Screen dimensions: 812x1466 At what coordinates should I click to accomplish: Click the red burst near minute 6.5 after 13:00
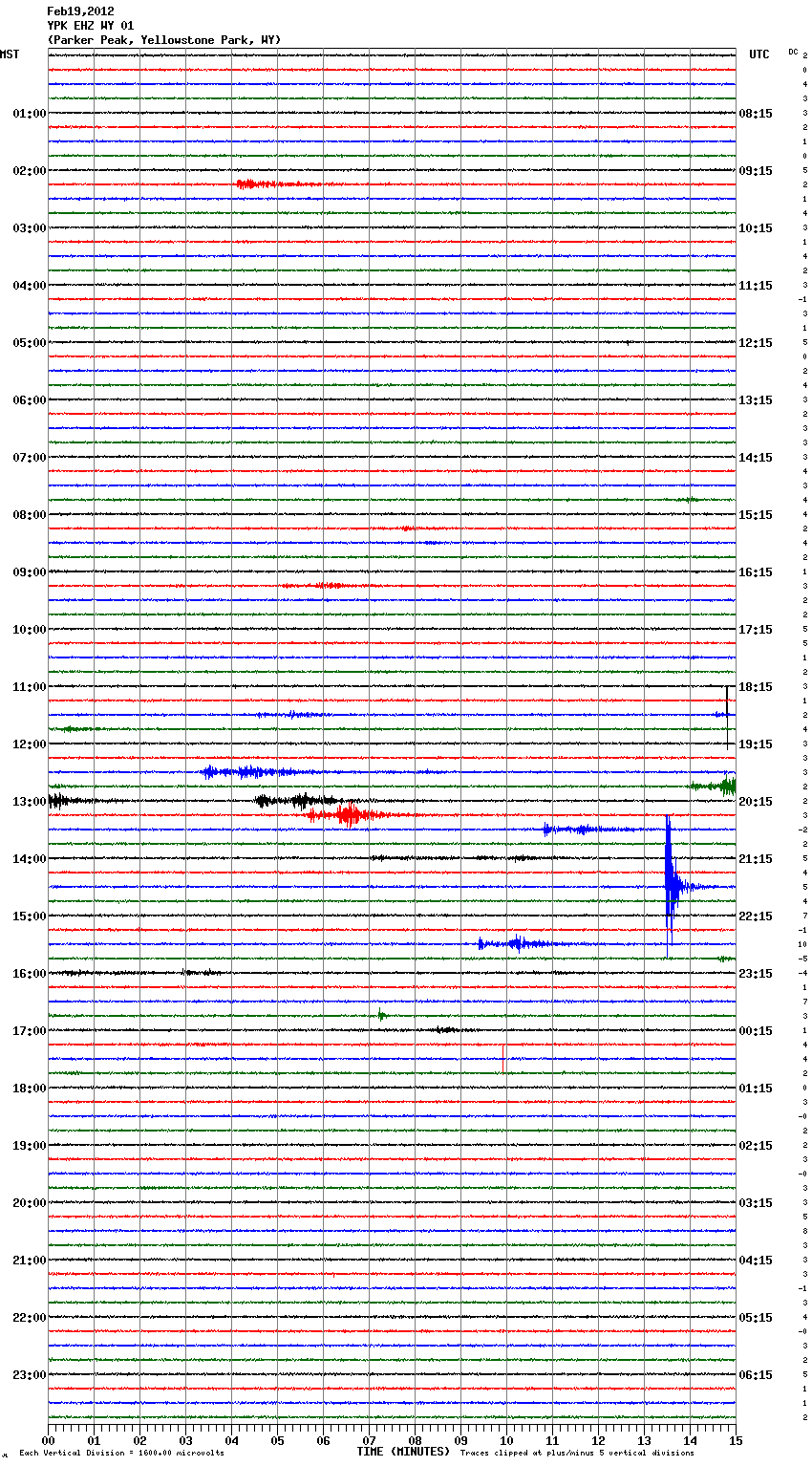350,815
